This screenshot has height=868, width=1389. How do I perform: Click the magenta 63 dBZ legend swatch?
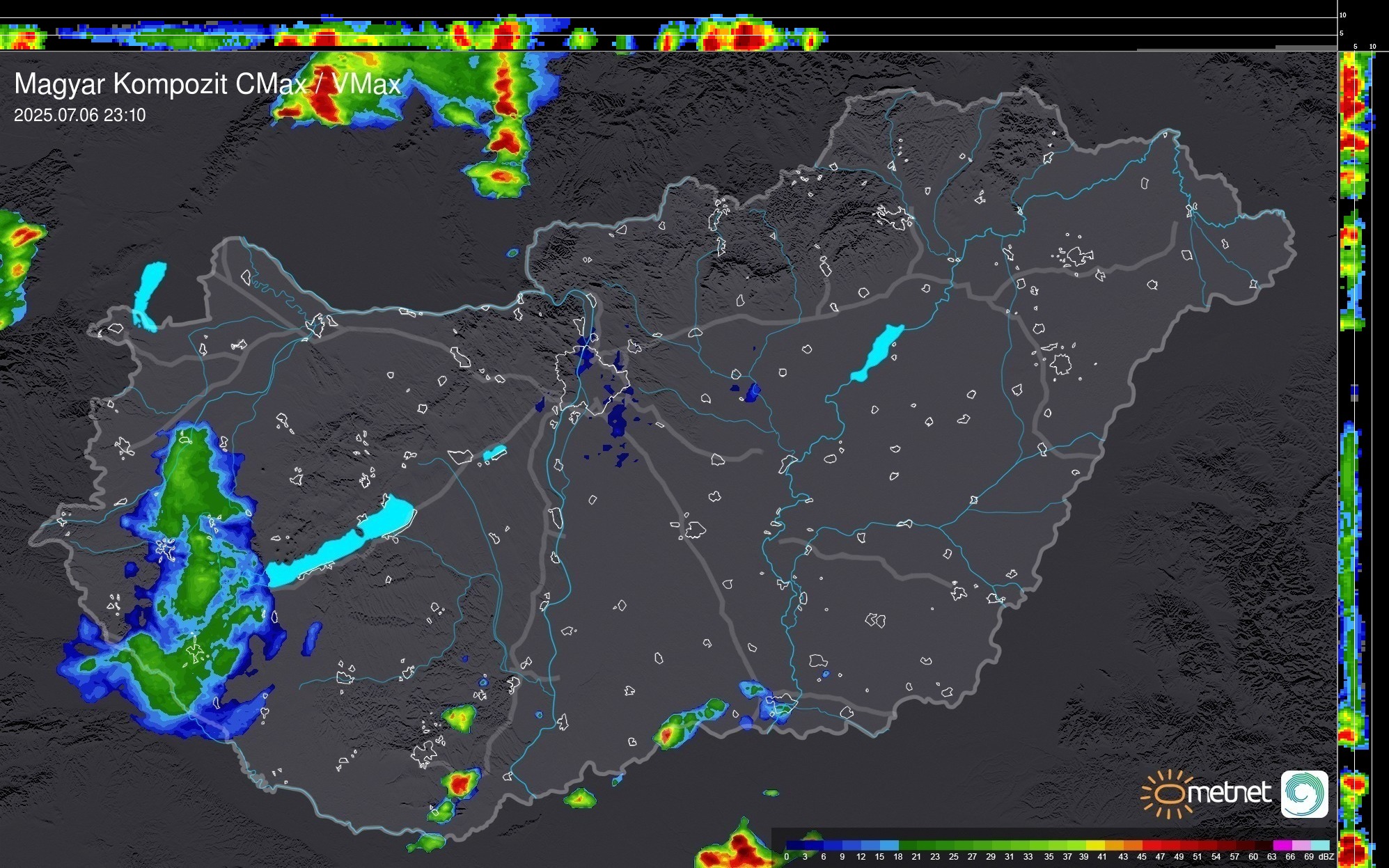(1282, 846)
